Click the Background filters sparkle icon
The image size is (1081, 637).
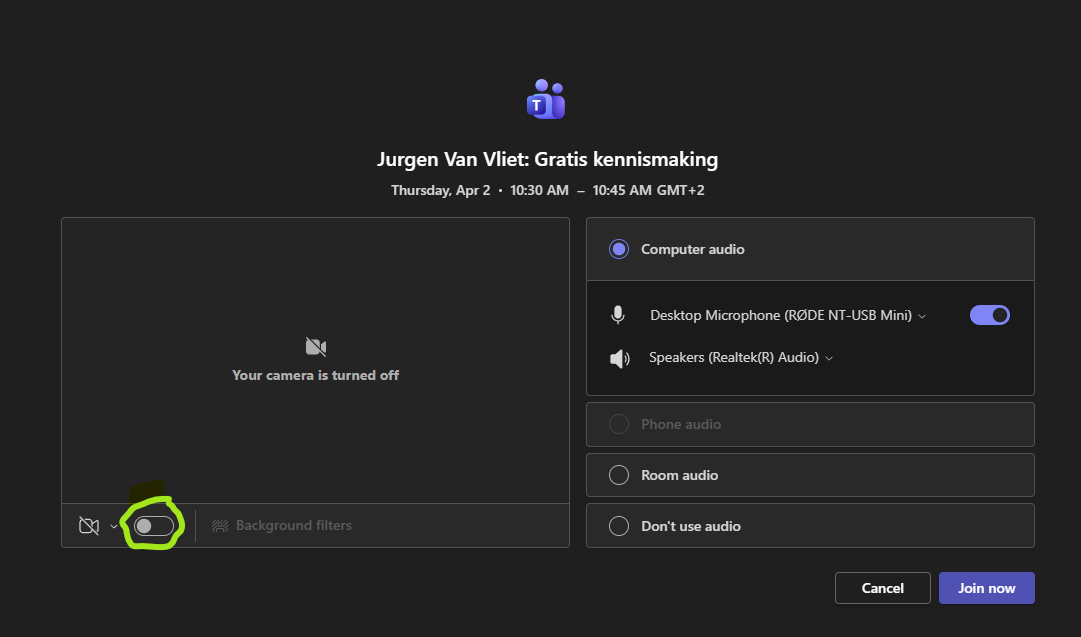click(x=220, y=526)
